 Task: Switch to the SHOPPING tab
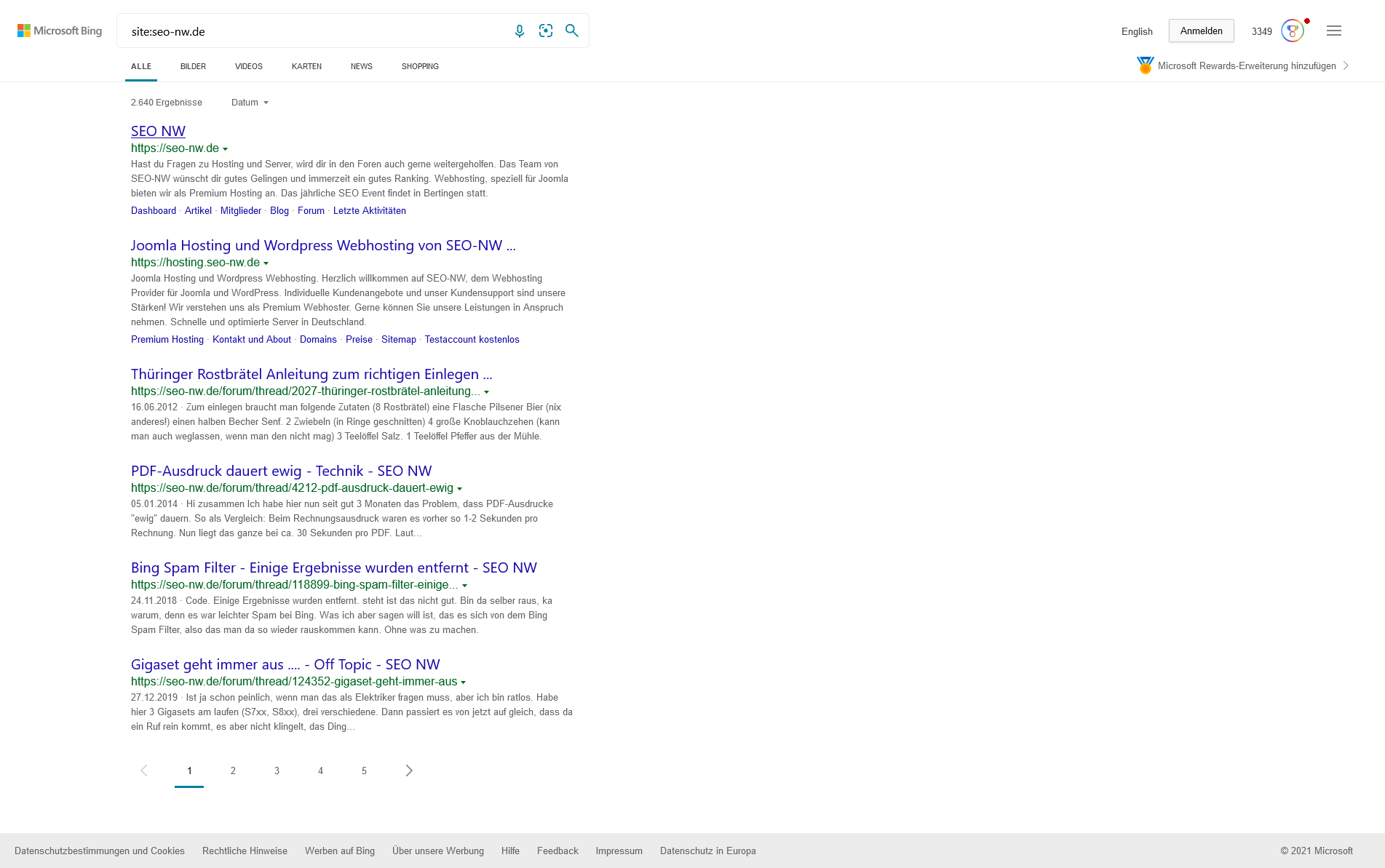coord(420,66)
